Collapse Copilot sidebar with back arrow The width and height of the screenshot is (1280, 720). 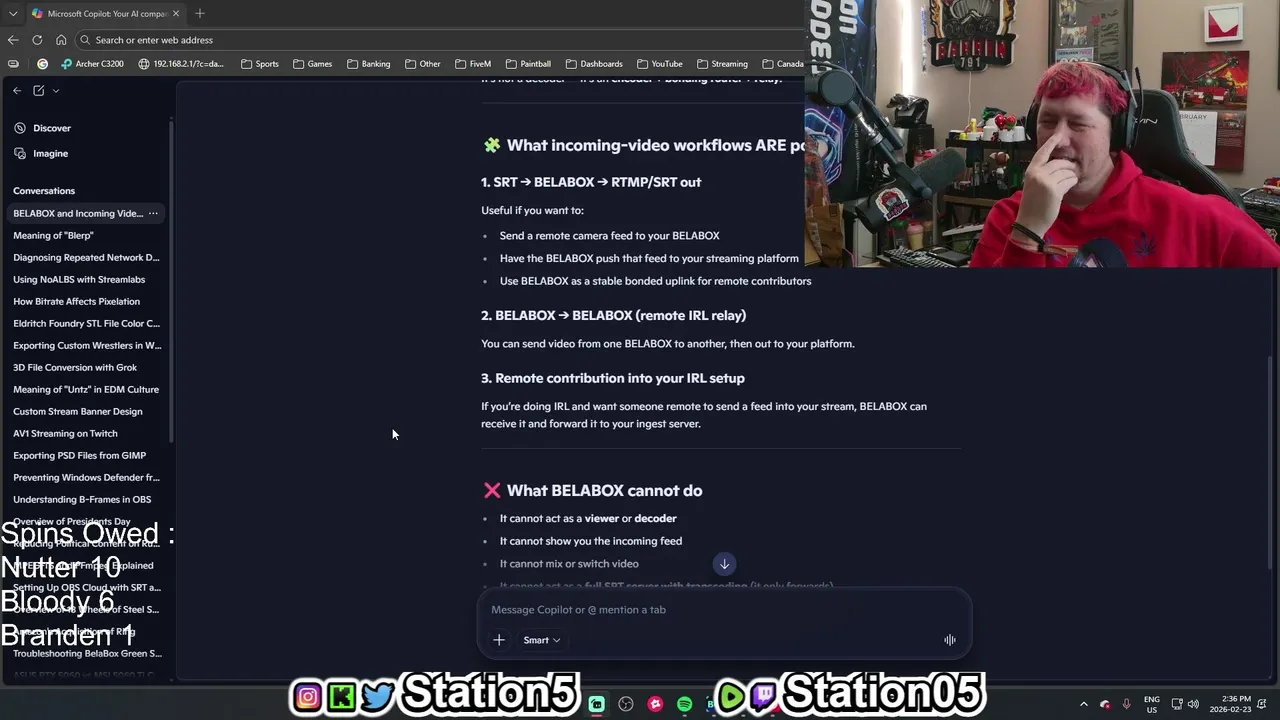17,90
